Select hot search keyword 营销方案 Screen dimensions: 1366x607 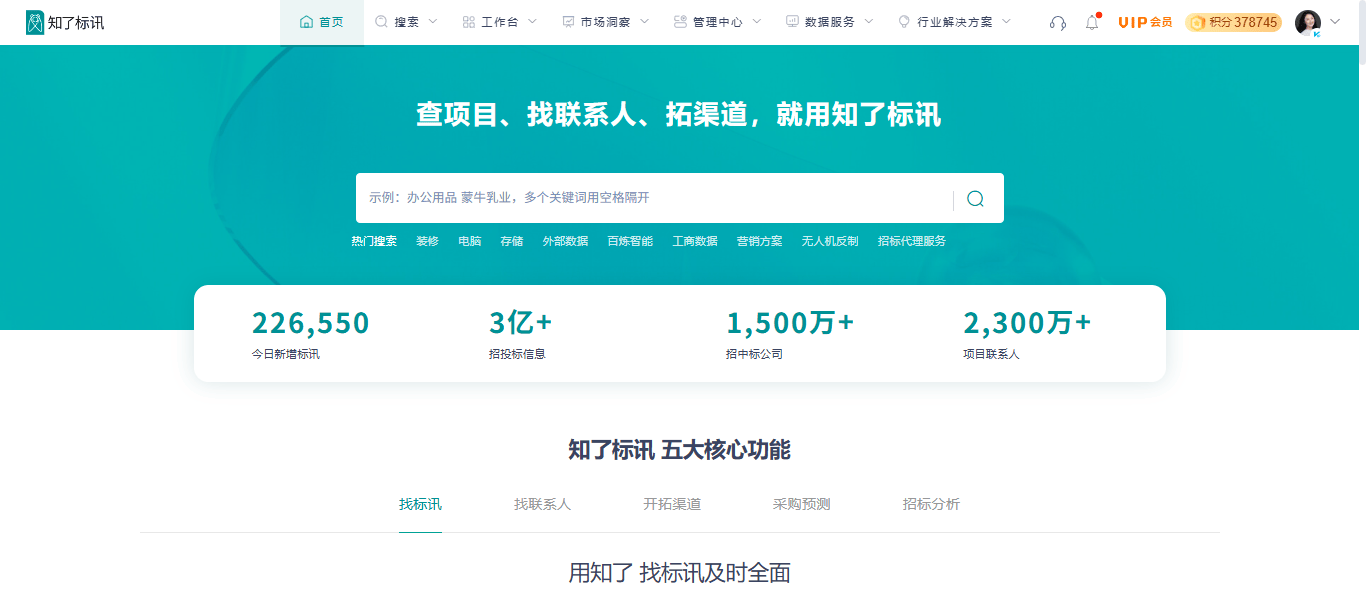click(759, 241)
